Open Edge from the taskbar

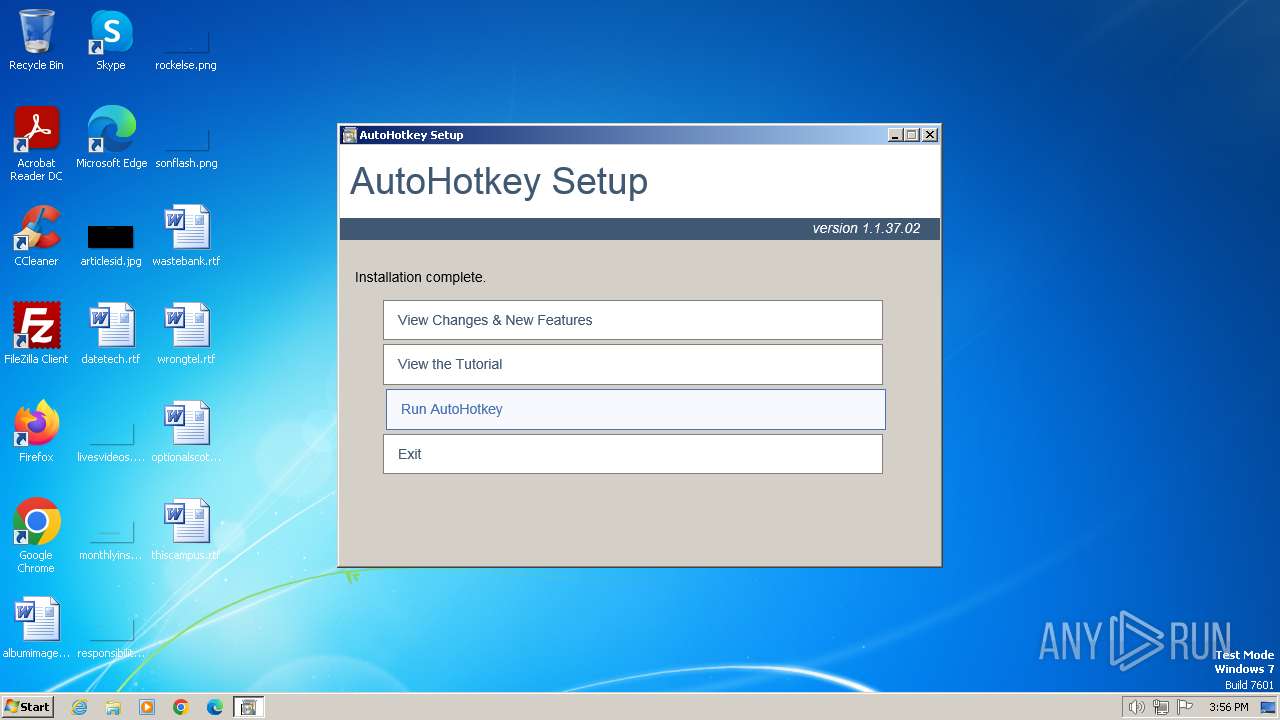215,707
